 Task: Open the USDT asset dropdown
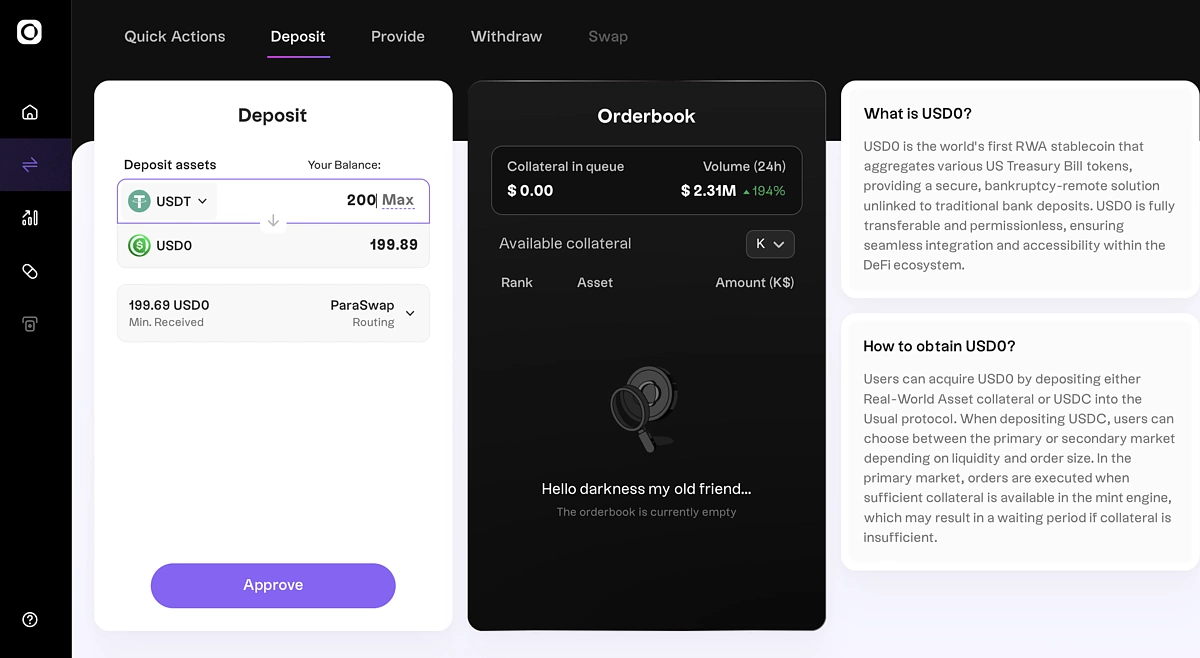pos(168,201)
